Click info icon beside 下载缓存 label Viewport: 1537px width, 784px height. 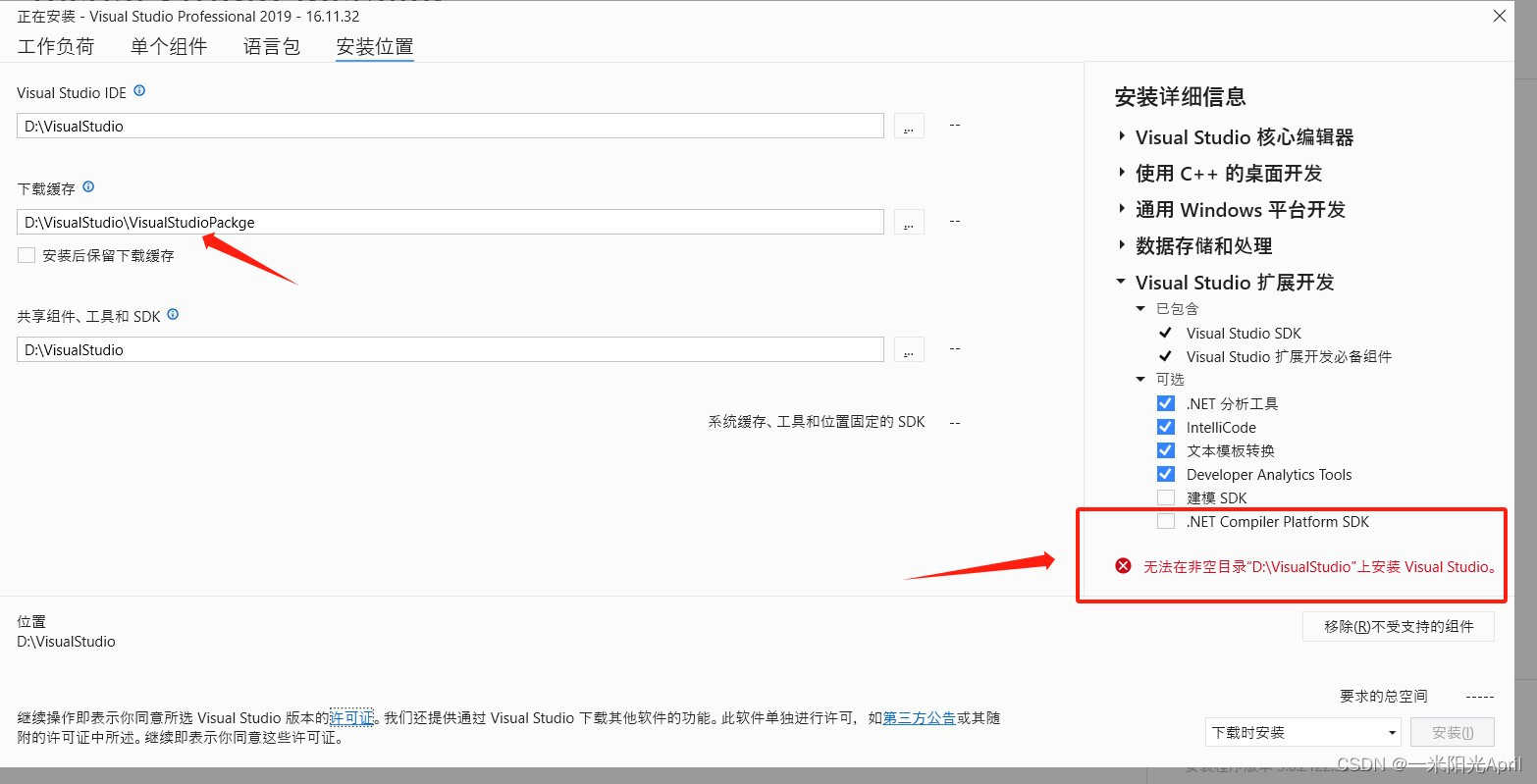click(x=88, y=186)
